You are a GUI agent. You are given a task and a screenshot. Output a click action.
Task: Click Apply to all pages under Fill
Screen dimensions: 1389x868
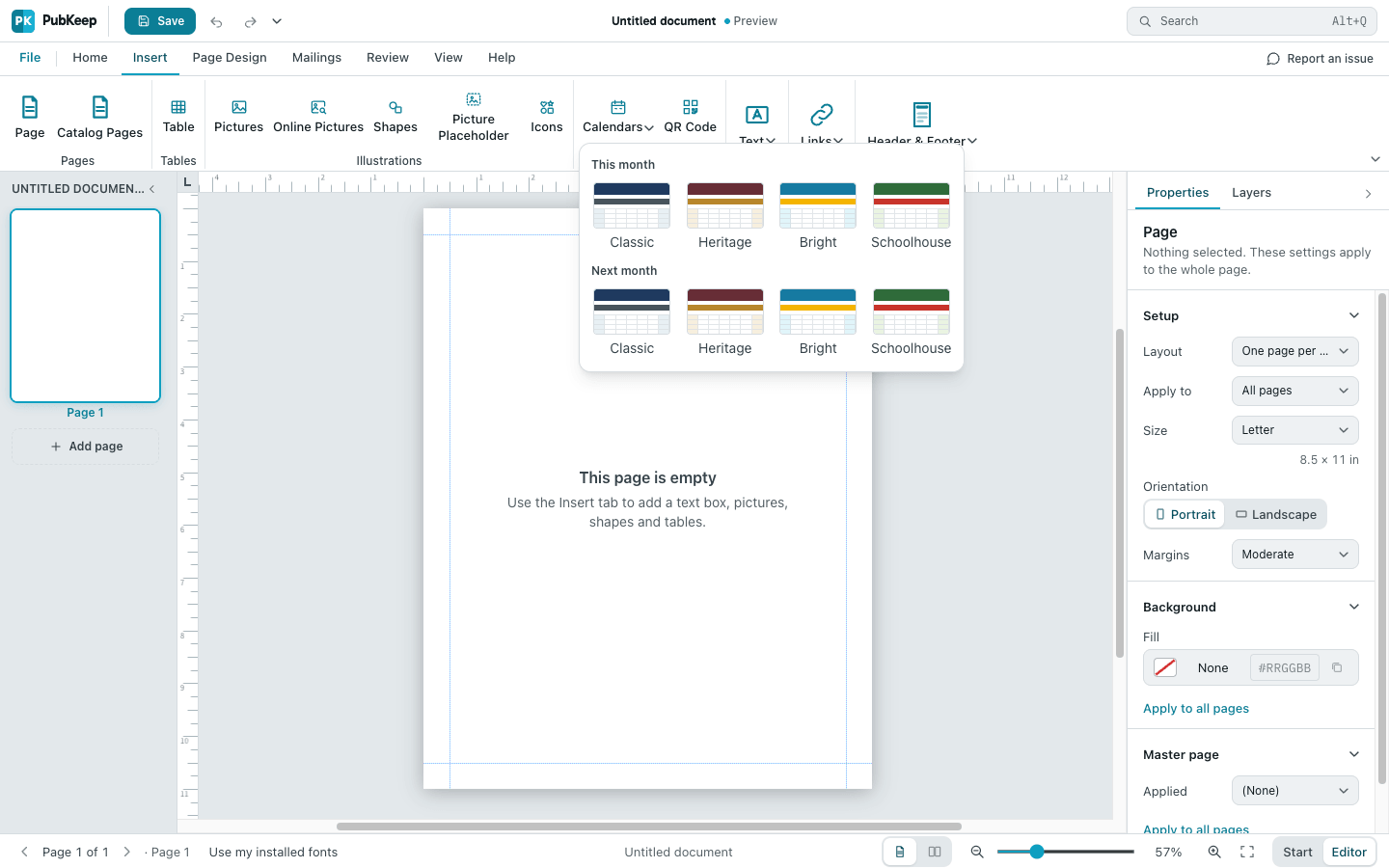click(1196, 709)
